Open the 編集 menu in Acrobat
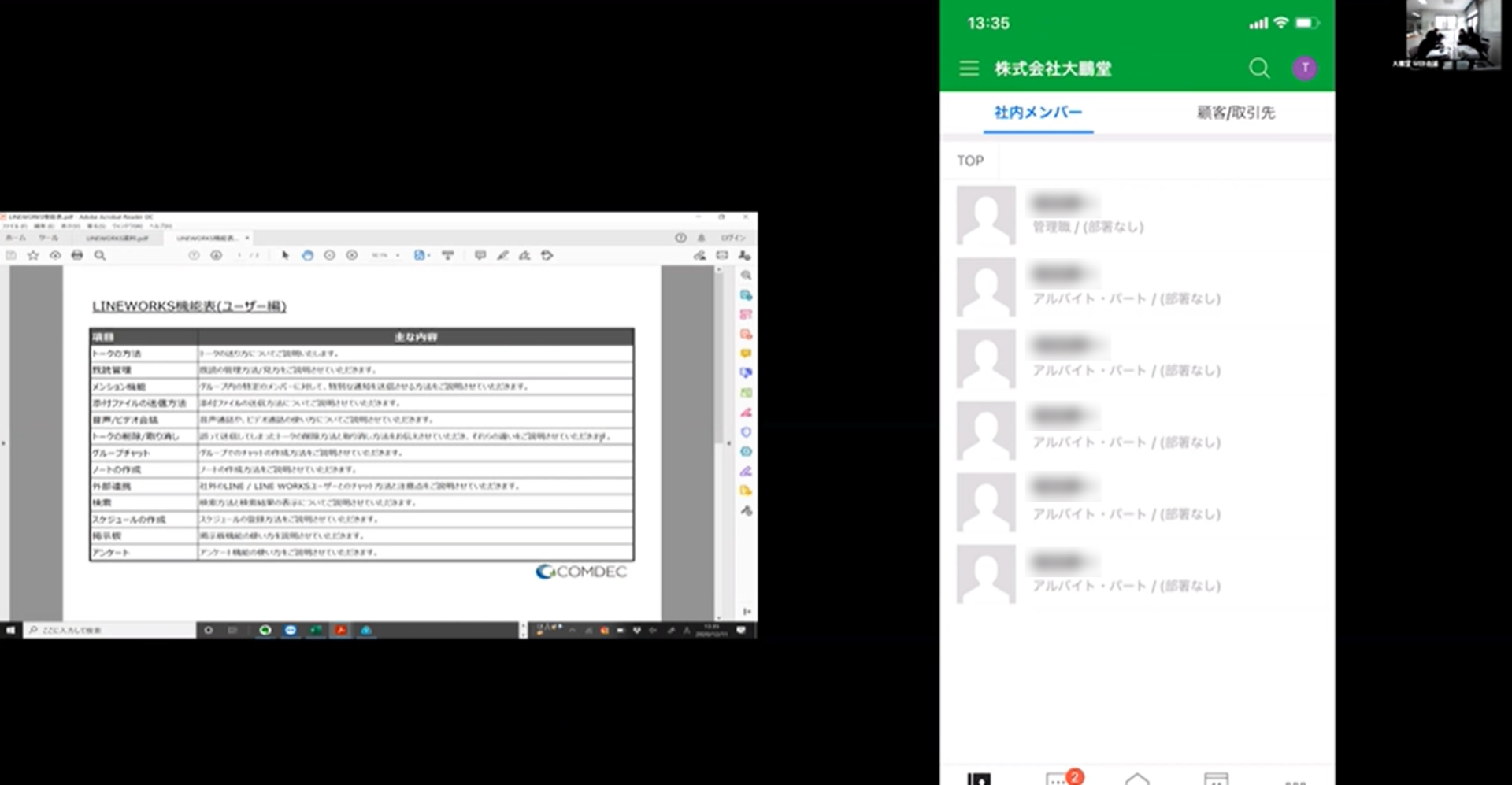The image size is (1512, 785). [43, 226]
